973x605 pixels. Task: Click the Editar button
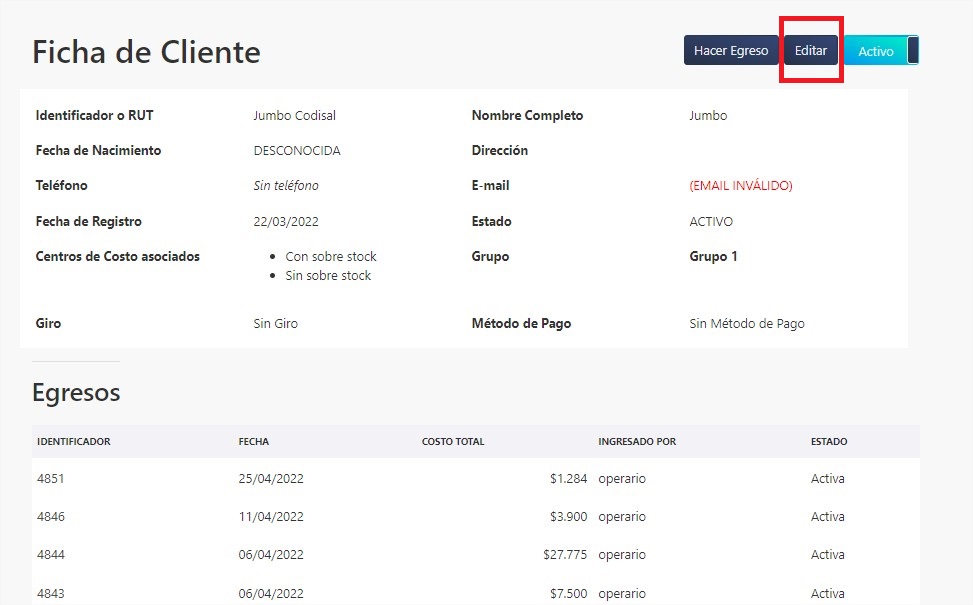click(810, 50)
